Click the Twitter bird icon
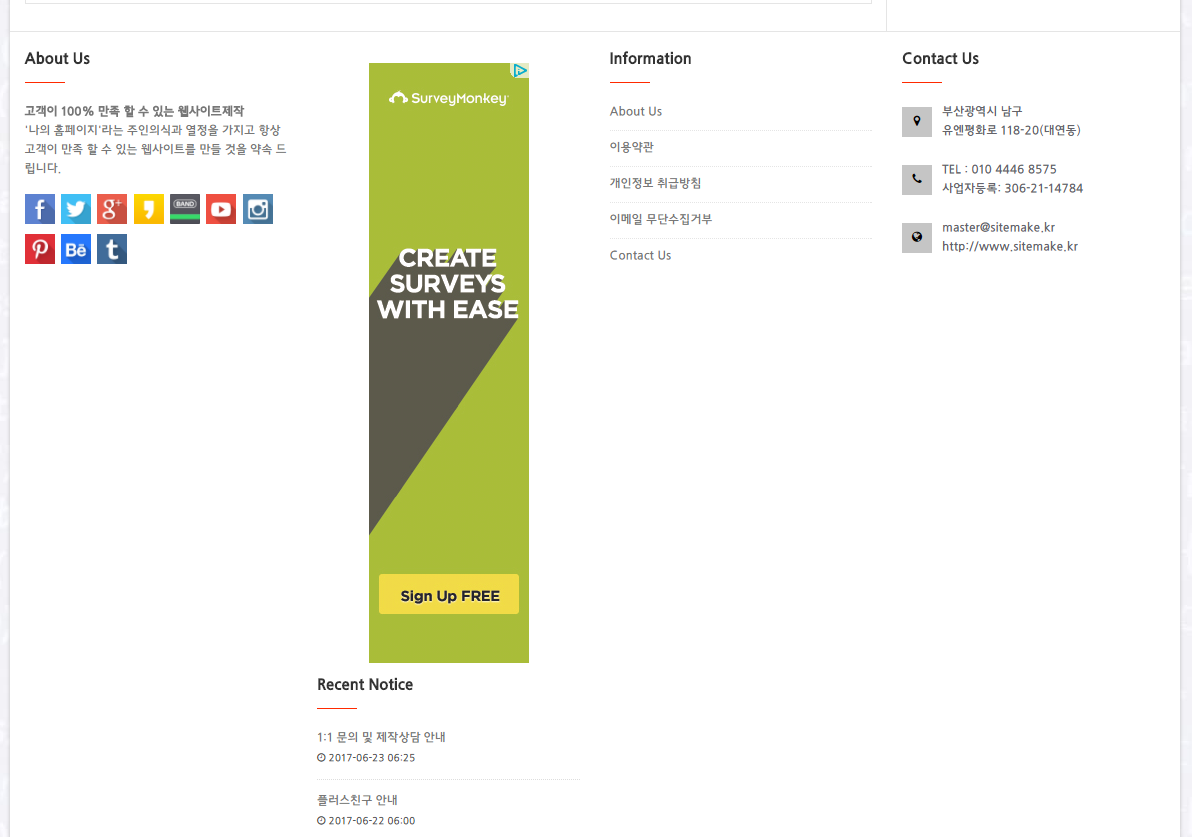Screen dimensions: 1192x837 (x=76, y=209)
